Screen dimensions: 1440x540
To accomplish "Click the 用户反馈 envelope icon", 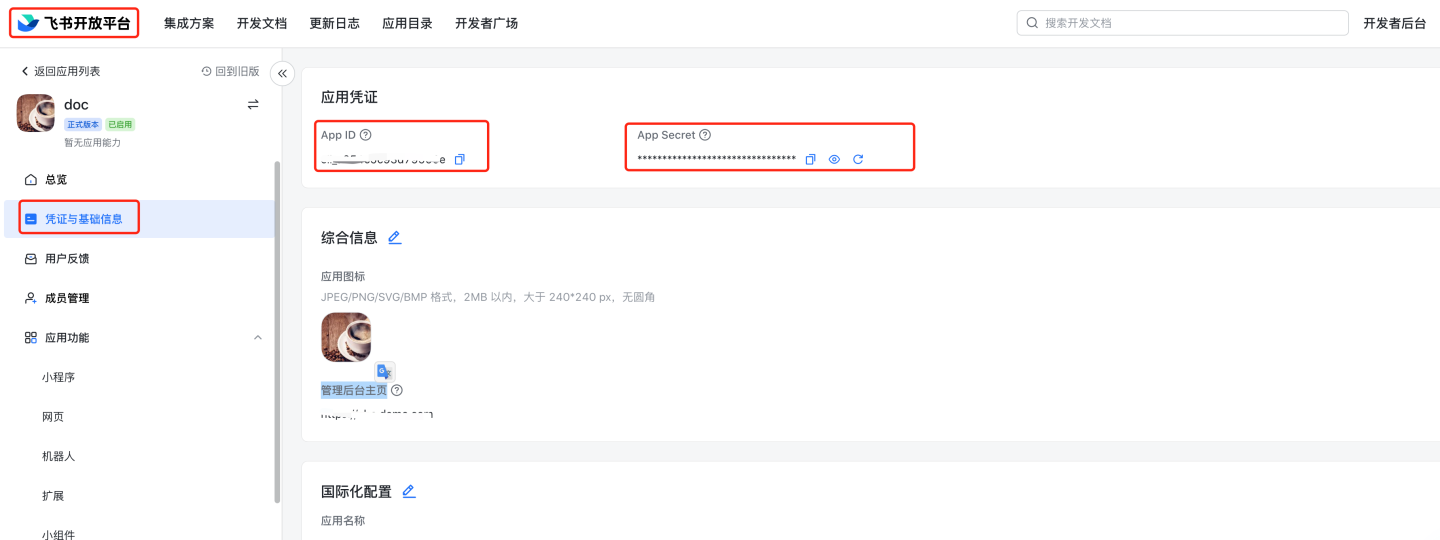I will click(30, 259).
